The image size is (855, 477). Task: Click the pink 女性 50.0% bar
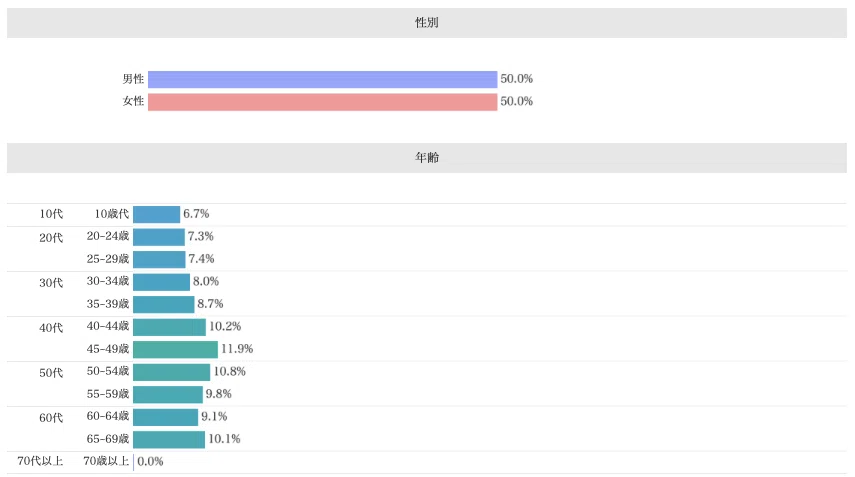click(x=322, y=102)
